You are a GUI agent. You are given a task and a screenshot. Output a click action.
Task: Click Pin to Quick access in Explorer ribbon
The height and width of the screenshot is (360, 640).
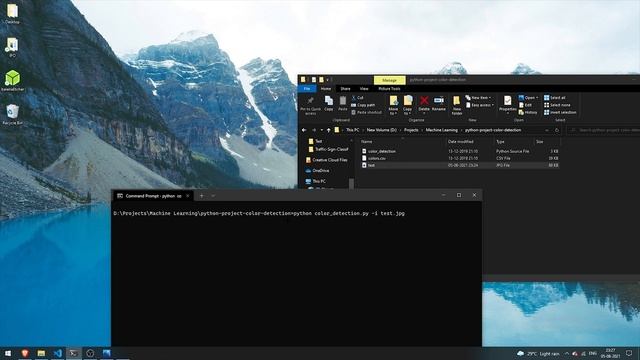310,105
